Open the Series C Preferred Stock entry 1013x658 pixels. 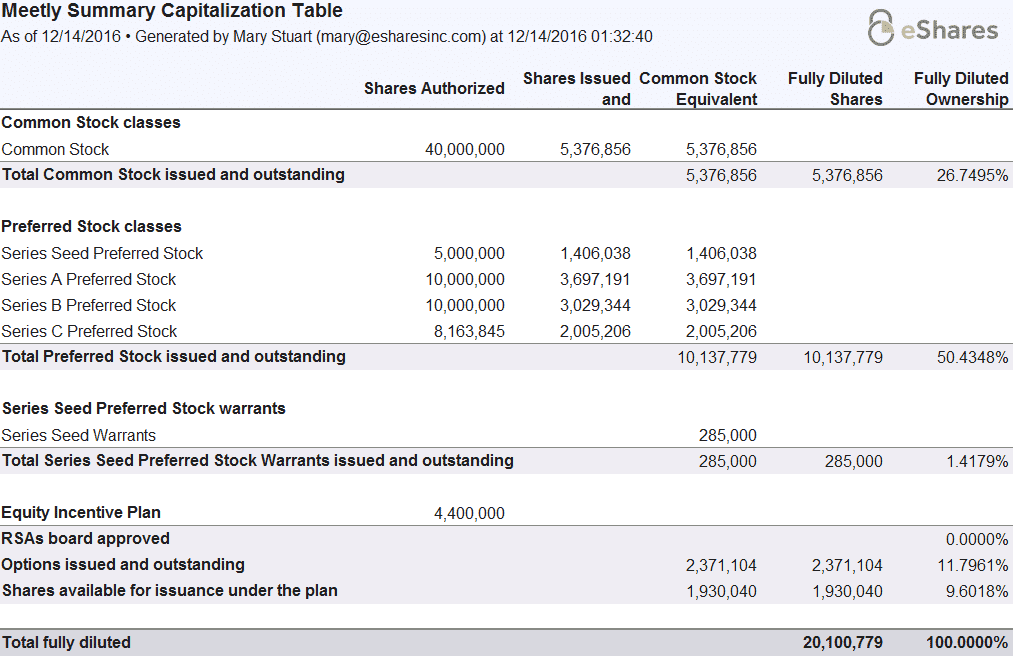tap(89, 331)
